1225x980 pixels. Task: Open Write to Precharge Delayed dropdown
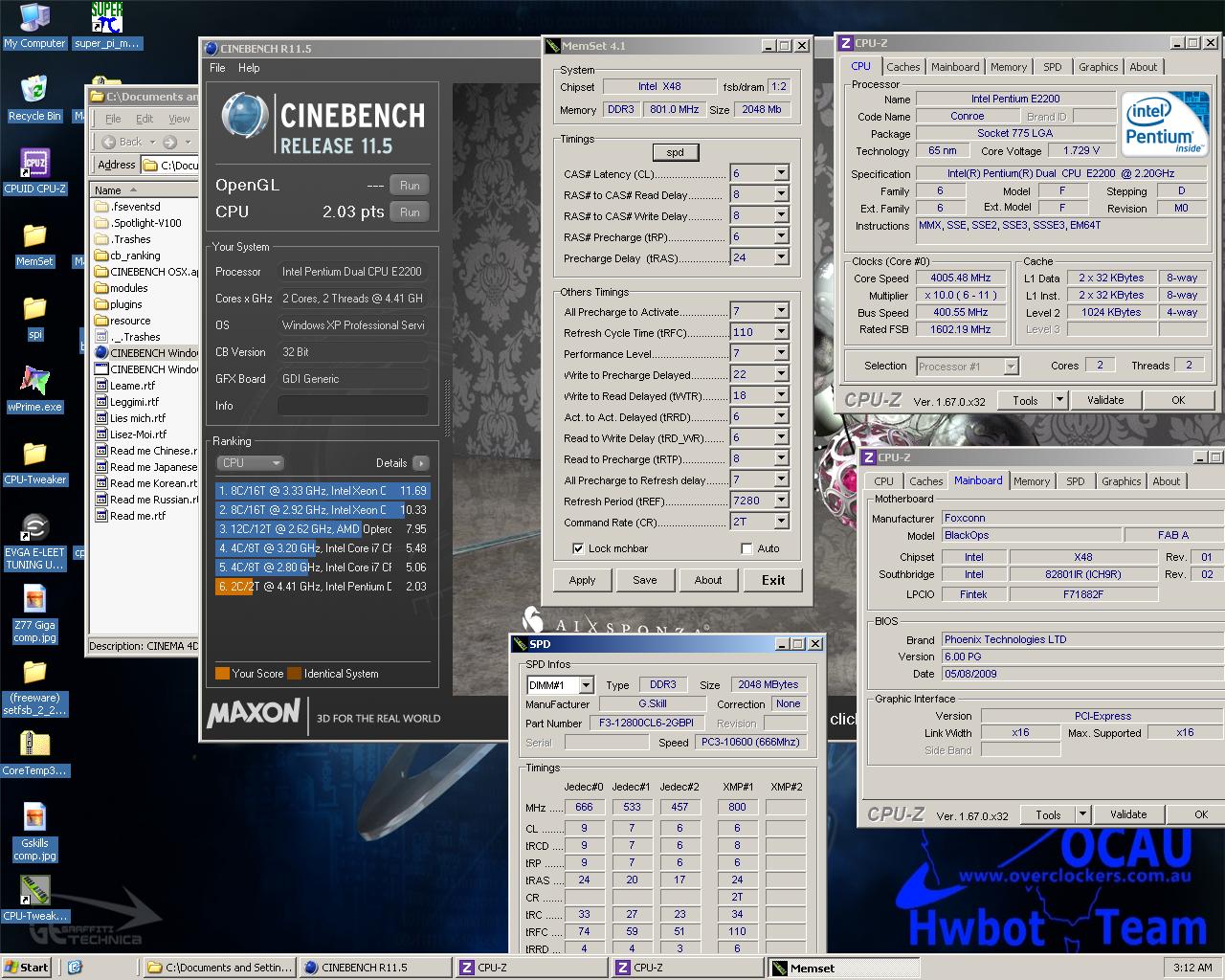[x=781, y=374]
